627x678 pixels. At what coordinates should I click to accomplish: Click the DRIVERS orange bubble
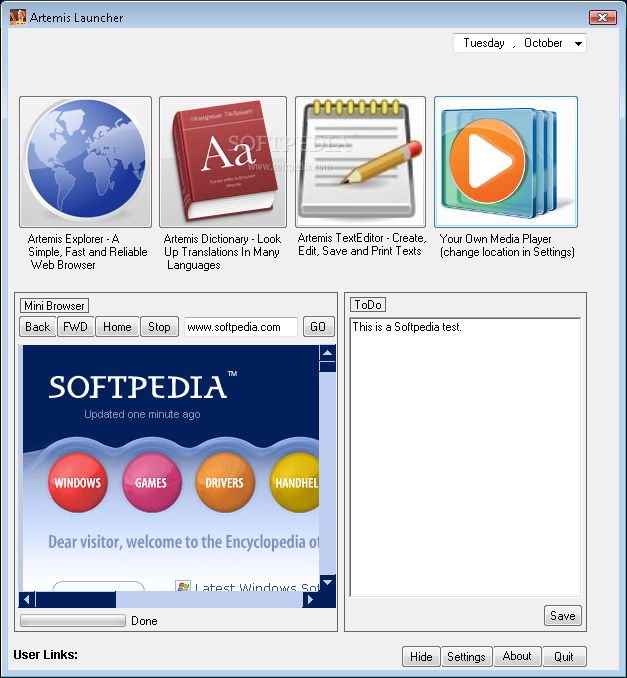[225, 483]
